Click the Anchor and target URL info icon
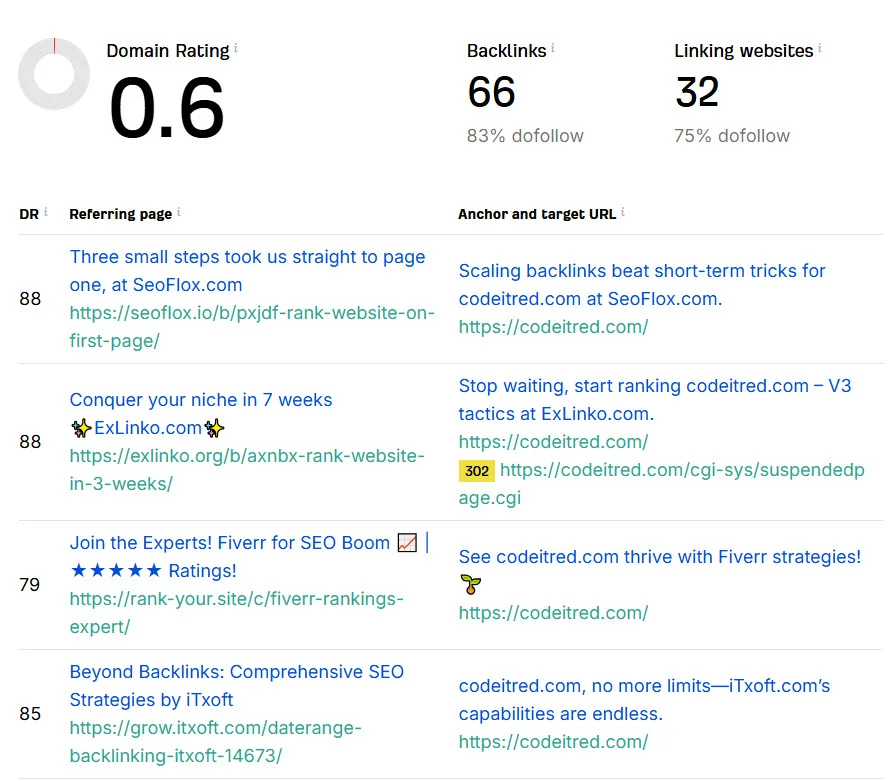Image resolution: width=891 pixels, height=781 pixels. 623,211
